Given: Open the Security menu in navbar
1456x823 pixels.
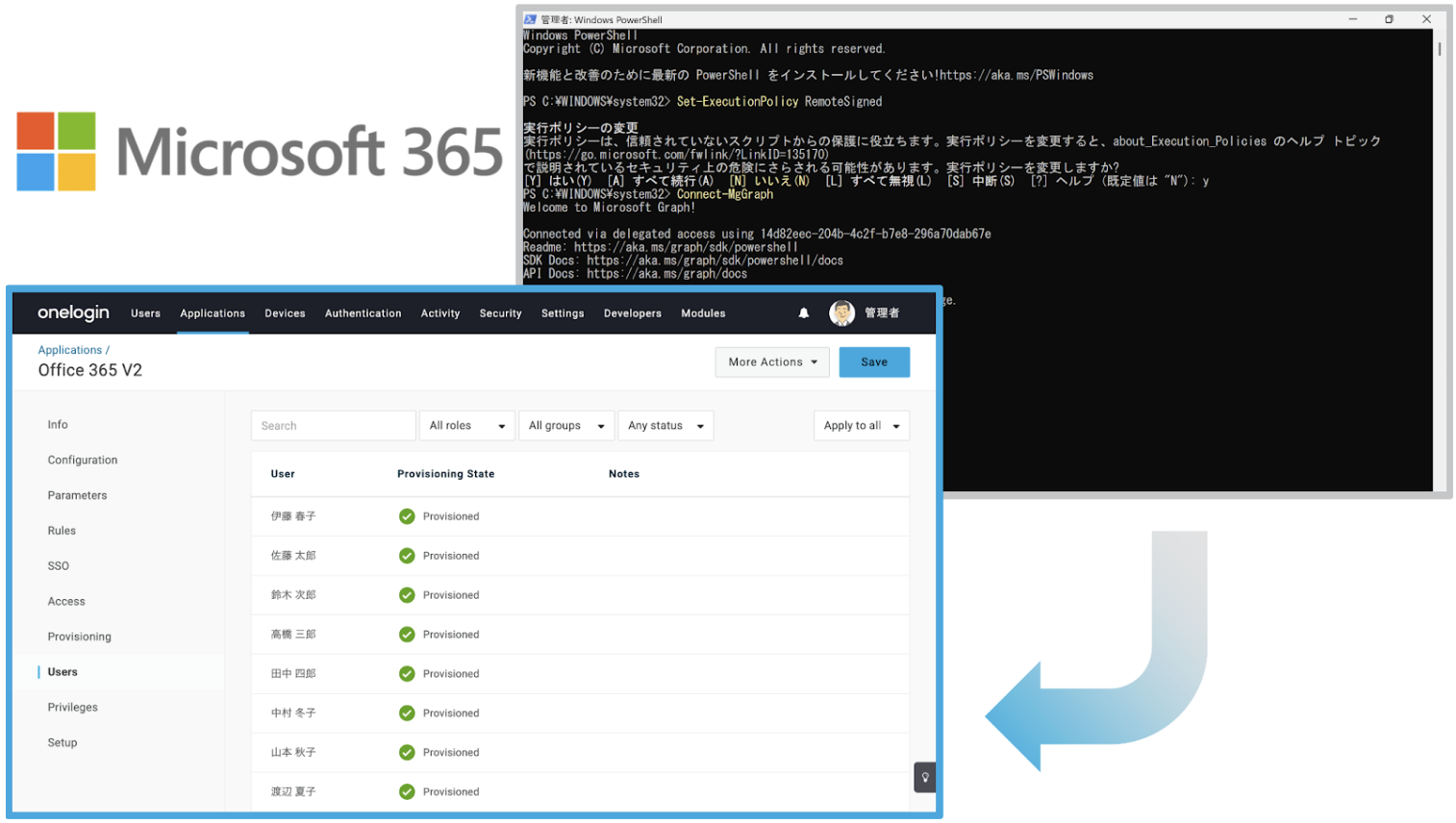Looking at the screenshot, I should coord(500,313).
